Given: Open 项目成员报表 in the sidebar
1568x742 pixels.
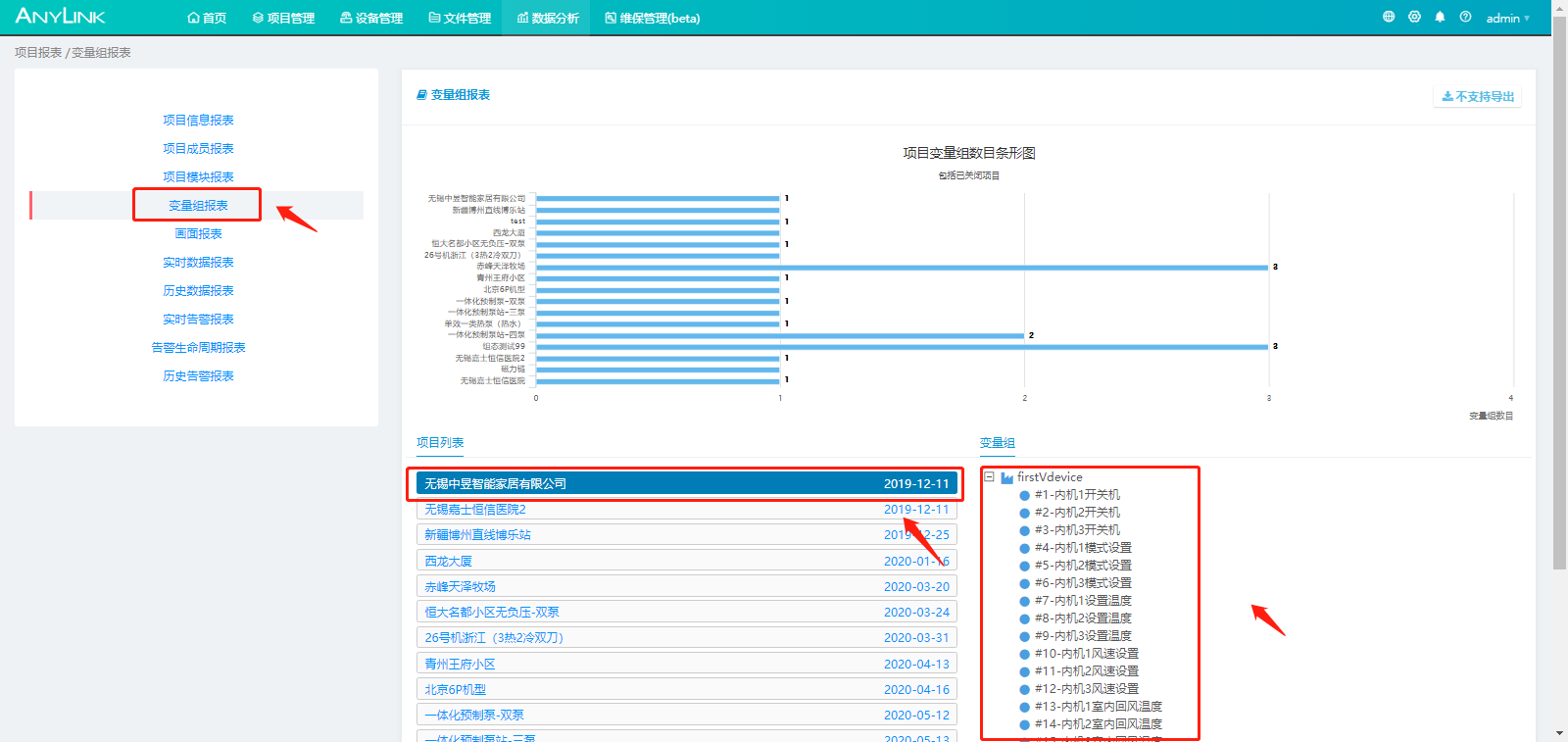Looking at the screenshot, I should coord(198,148).
